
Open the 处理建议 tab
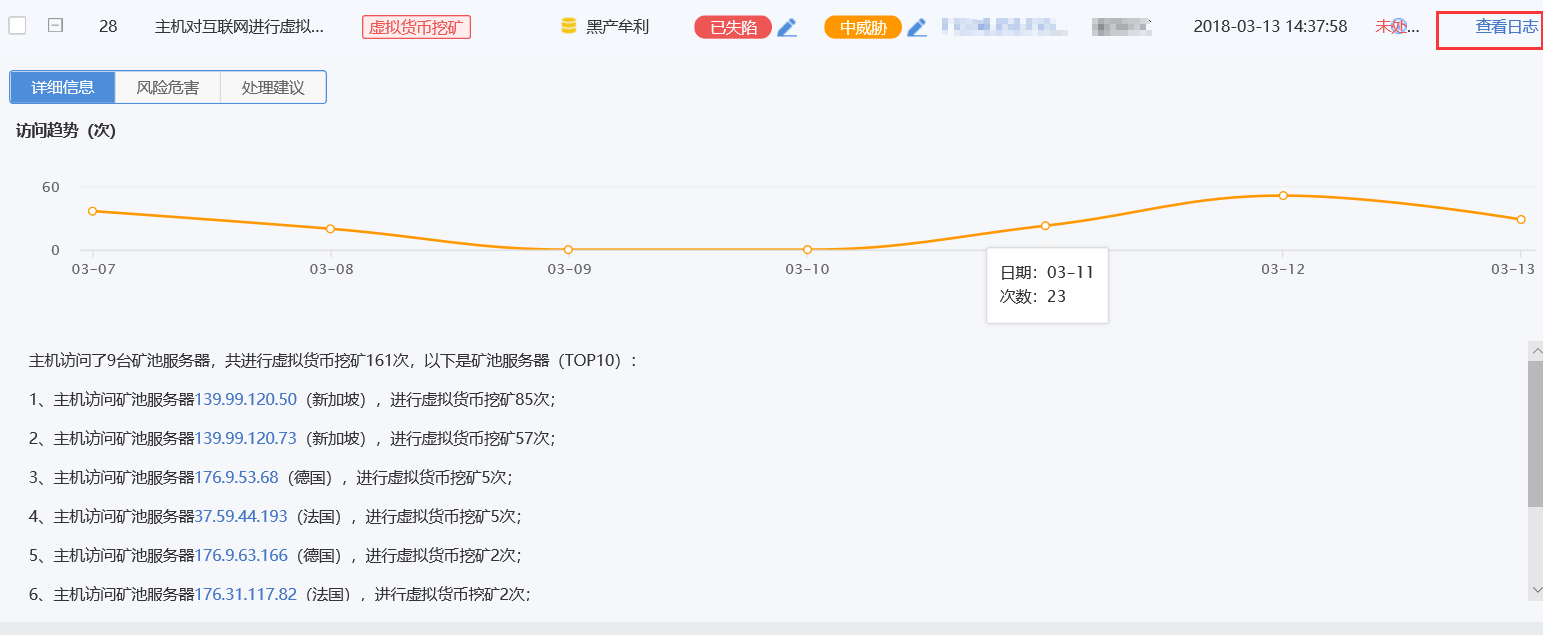coord(273,87)
